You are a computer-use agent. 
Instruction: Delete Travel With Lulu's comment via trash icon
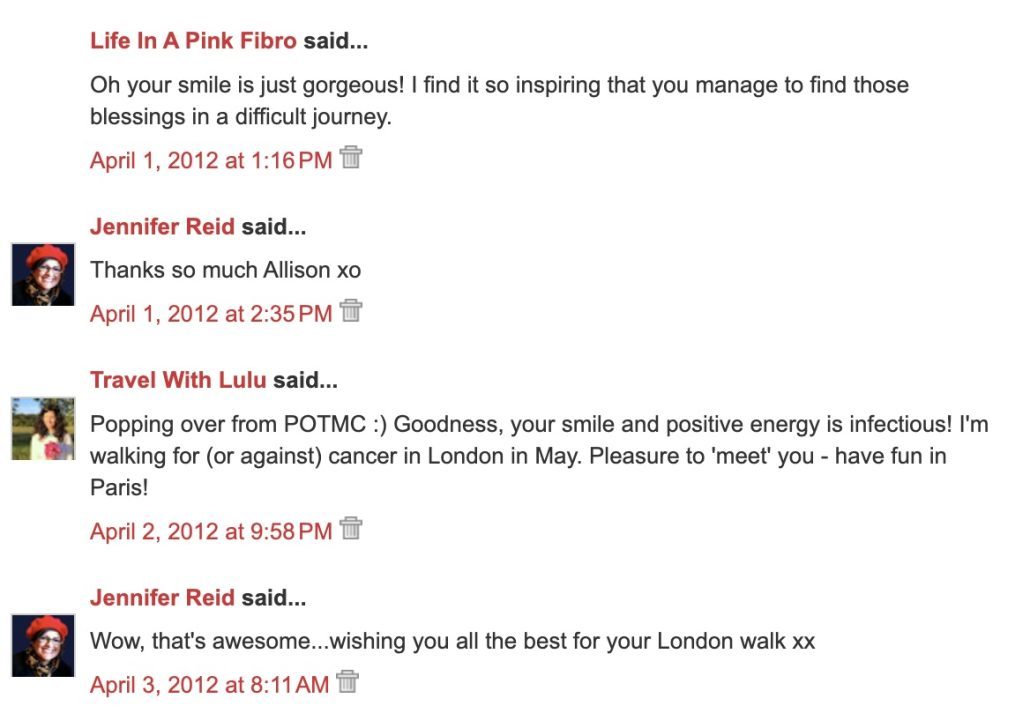pos(350,529)
